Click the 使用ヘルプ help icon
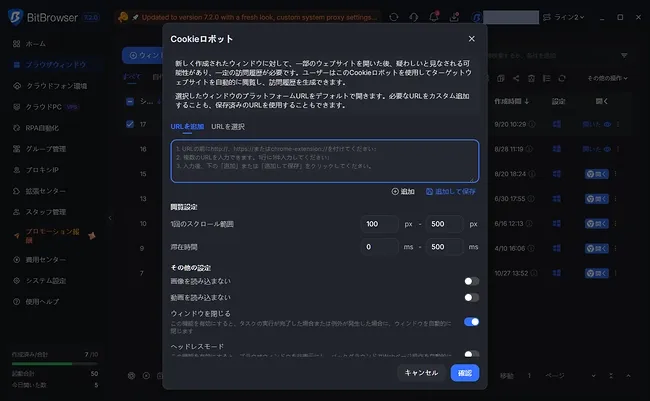 (x=17, y=301)
